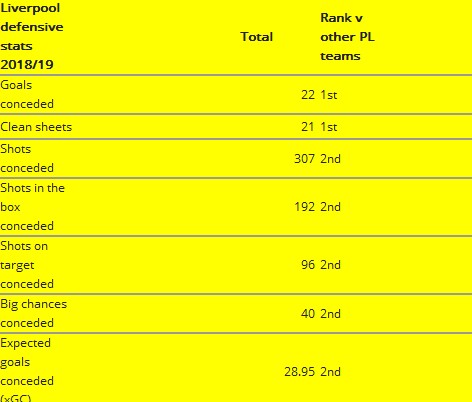The height and width of the screenshot is (402, 472).
Task: Click the xGC value 28.95
Action: tap(299, 372)
